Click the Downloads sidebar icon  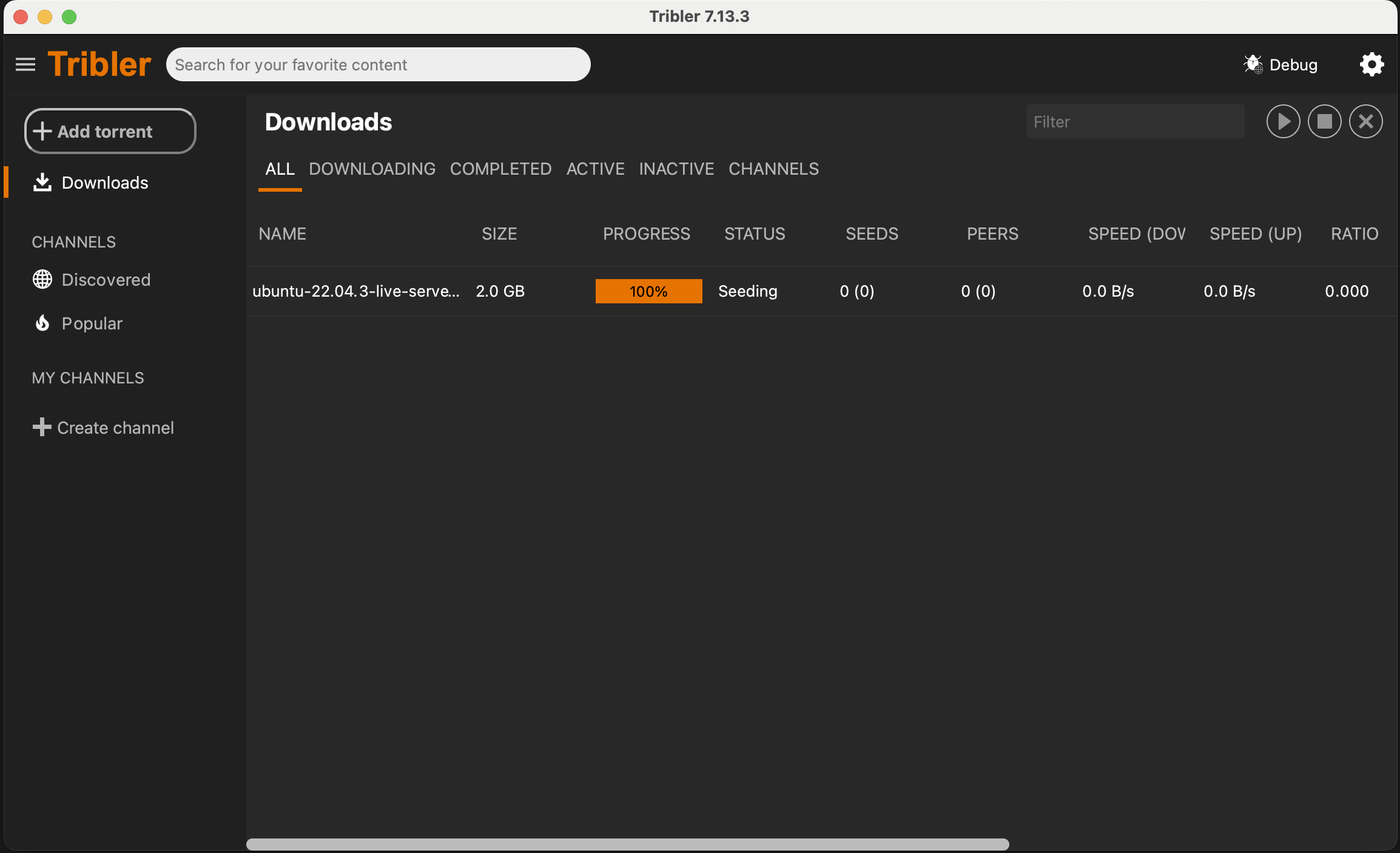click(x=42, y=182)
